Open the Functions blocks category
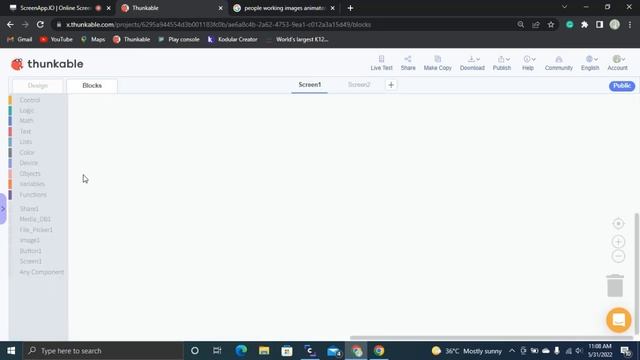 click(x=33, y=195)
